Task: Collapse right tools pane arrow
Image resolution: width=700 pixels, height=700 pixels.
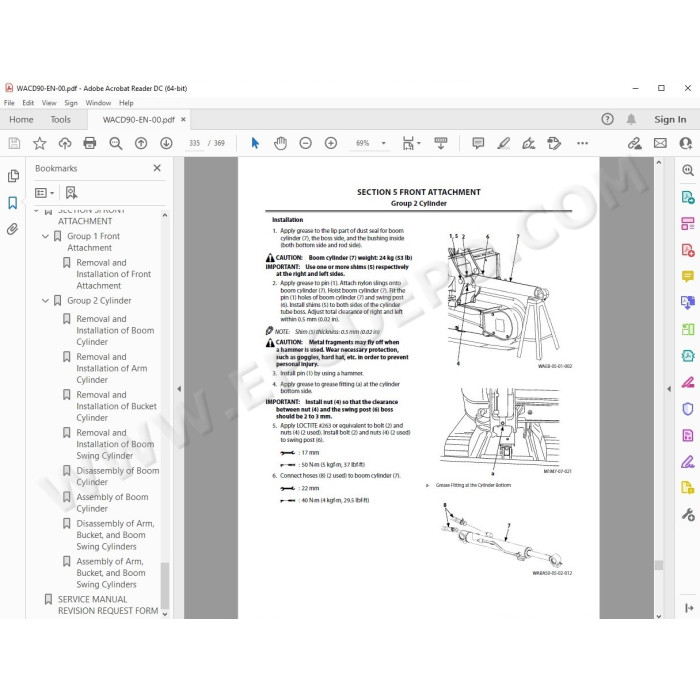Action: point(669,389)
